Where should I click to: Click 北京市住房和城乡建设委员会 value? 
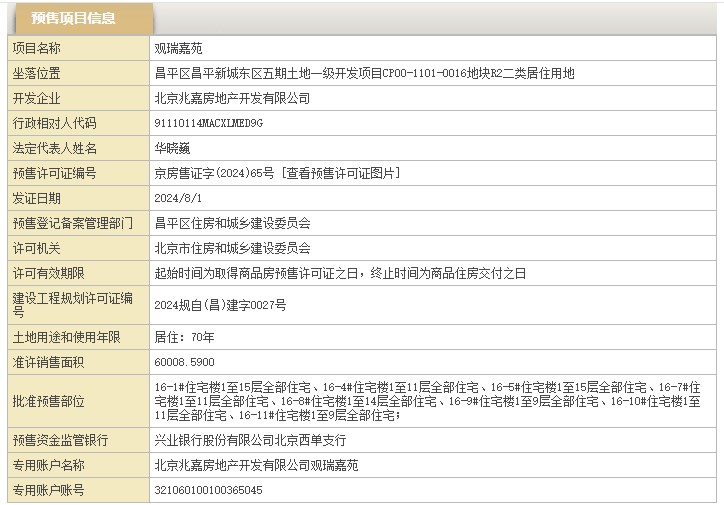pyautogui.click(x=232, y=248)
